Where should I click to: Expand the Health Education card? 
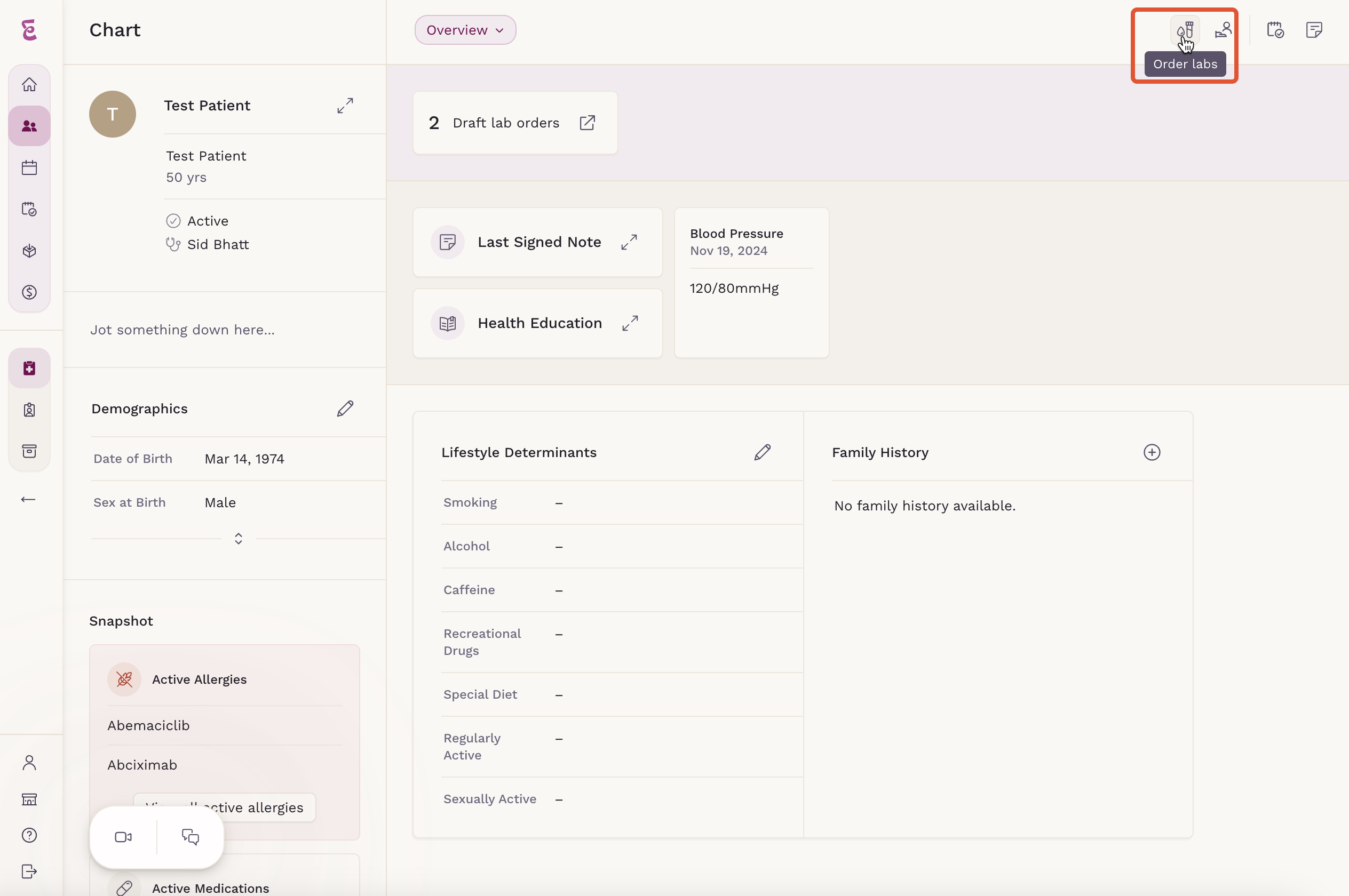coord(630,323)
